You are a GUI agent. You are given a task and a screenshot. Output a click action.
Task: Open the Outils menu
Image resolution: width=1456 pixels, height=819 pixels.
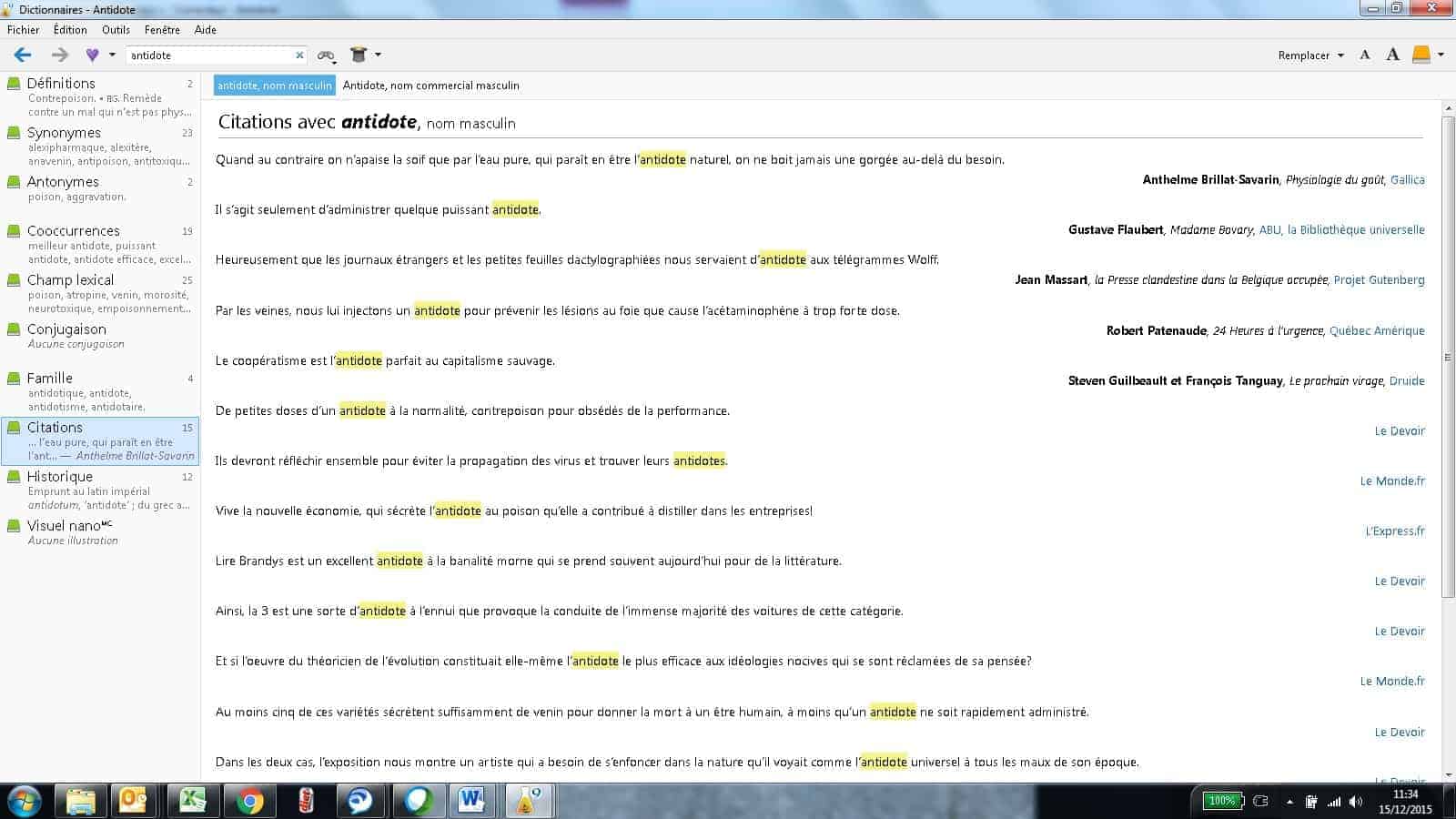(116, 30)
